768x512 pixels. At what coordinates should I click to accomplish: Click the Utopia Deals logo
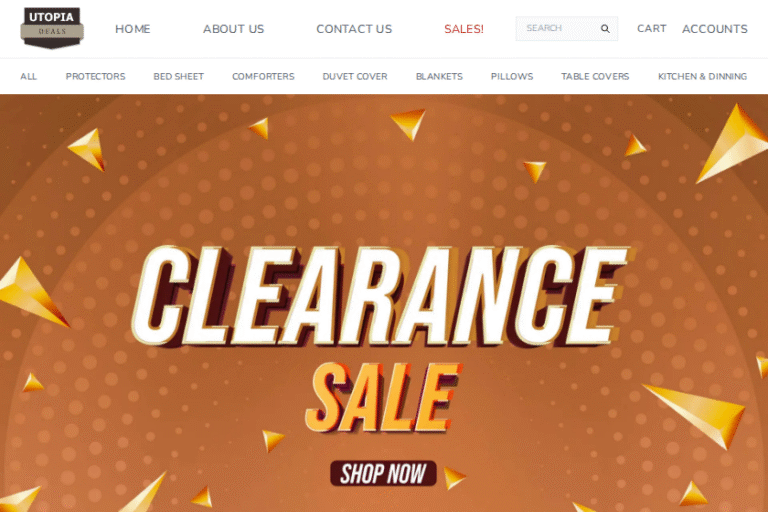[52, 28]
